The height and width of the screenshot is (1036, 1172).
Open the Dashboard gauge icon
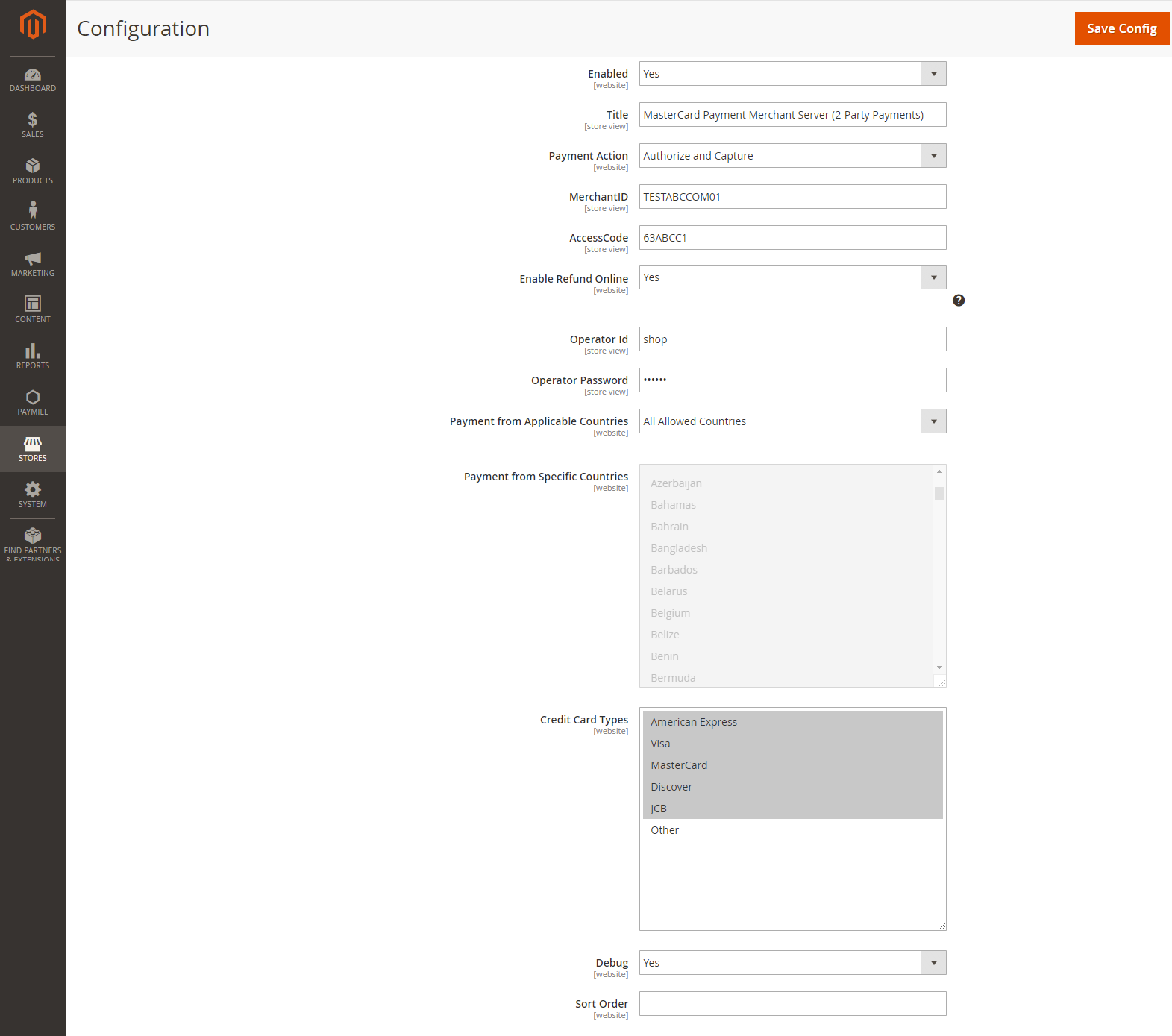click(33, 75)
